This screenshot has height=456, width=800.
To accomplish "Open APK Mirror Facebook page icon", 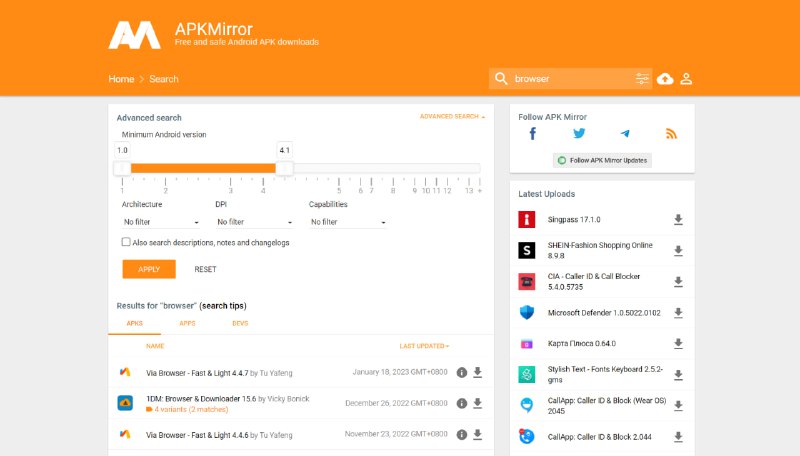I will click(x=533, y=134).
